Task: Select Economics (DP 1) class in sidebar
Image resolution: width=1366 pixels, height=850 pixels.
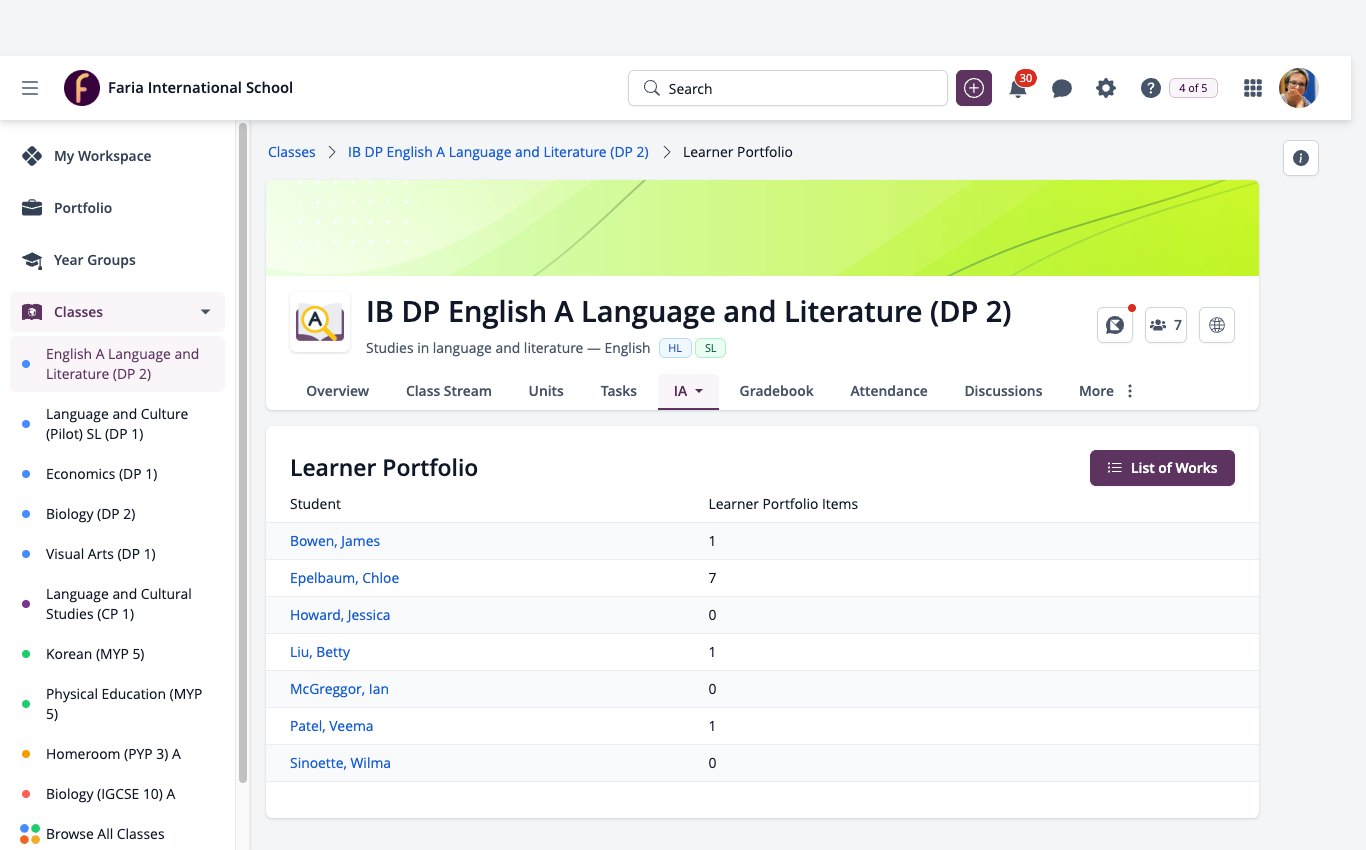Action: [x=101, y=474]
